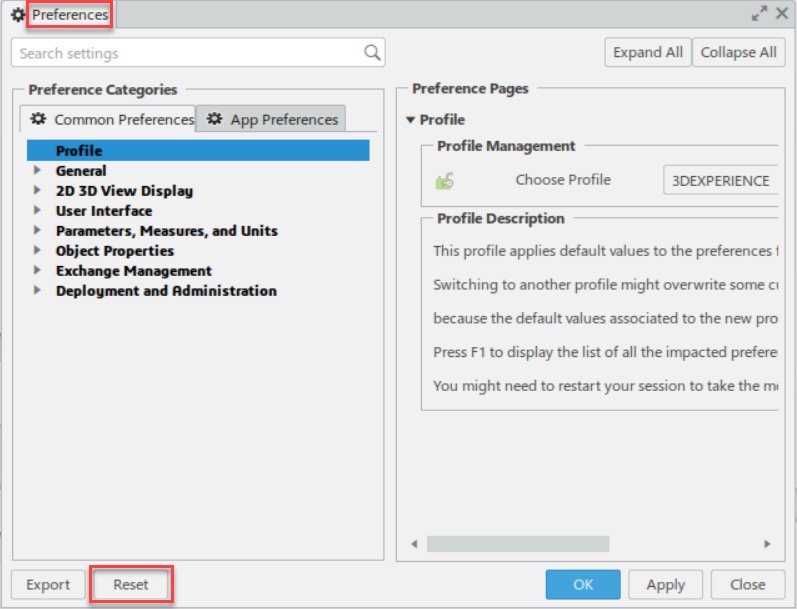Click the Collapse All button
Viewport: 797px width, 609px height.
738,53
